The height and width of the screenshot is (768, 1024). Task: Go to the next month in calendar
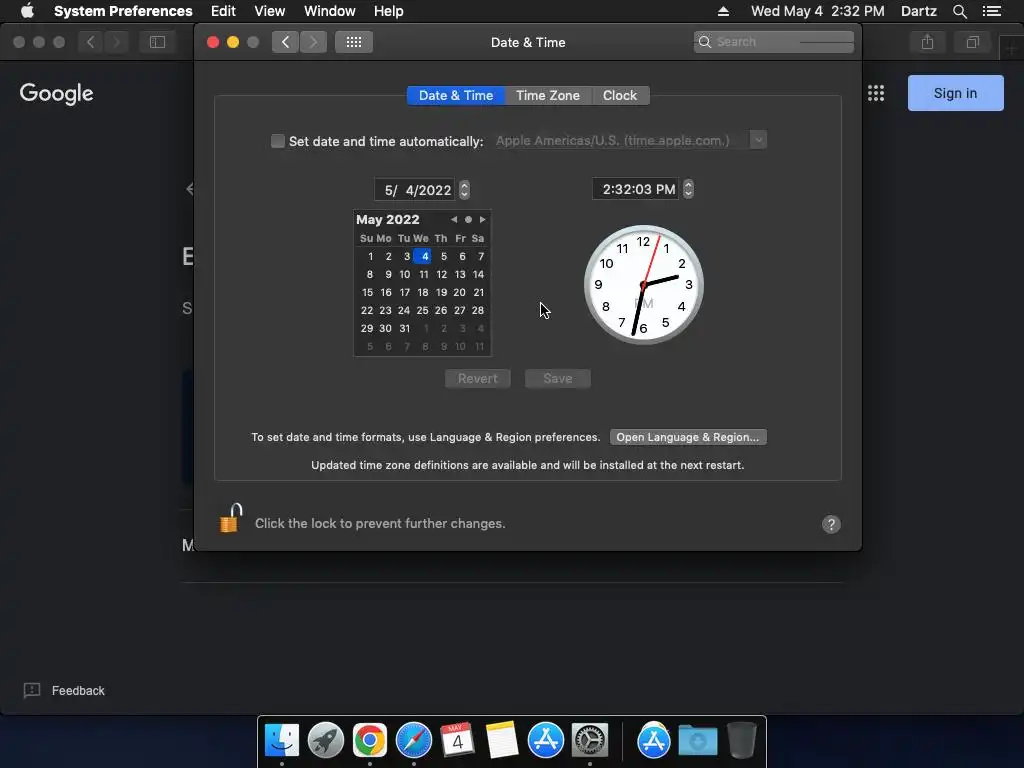(483, 219)
